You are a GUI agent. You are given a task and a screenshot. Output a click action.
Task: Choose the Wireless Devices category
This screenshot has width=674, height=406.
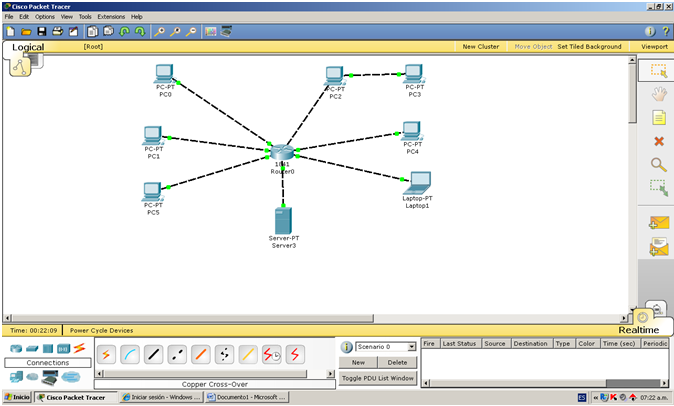pos(64,348)
